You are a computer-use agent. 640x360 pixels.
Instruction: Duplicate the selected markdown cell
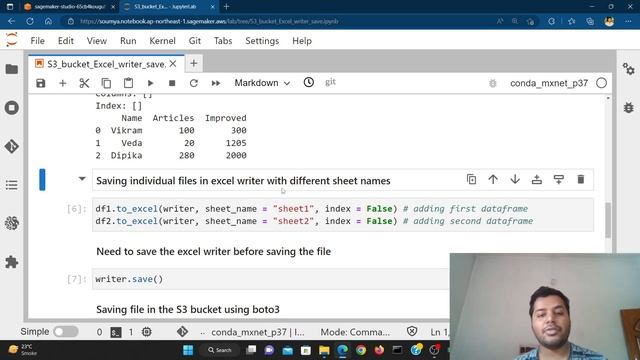click(471, 179)
